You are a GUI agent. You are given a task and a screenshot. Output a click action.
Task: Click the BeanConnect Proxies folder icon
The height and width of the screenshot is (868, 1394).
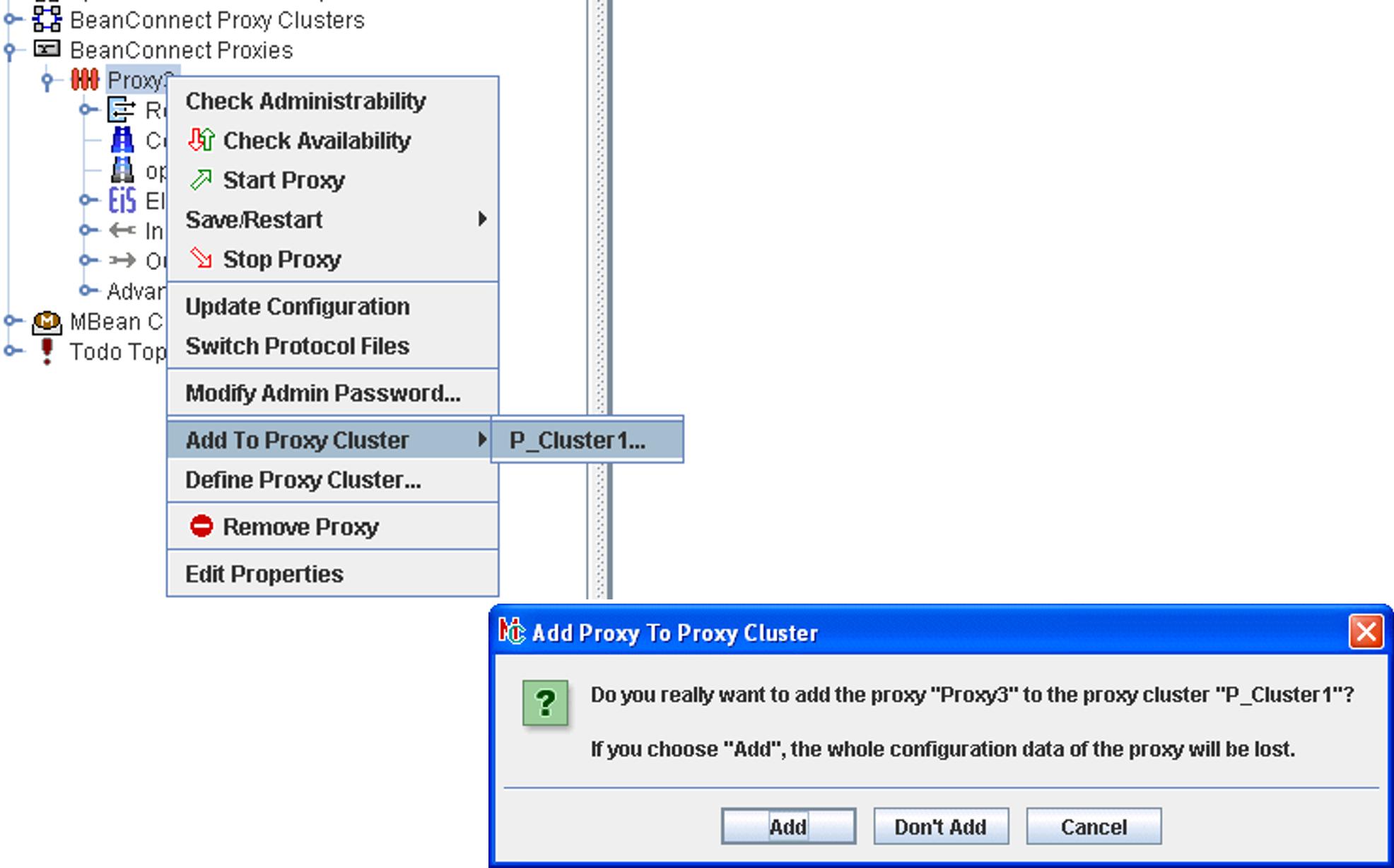(47, 49)
